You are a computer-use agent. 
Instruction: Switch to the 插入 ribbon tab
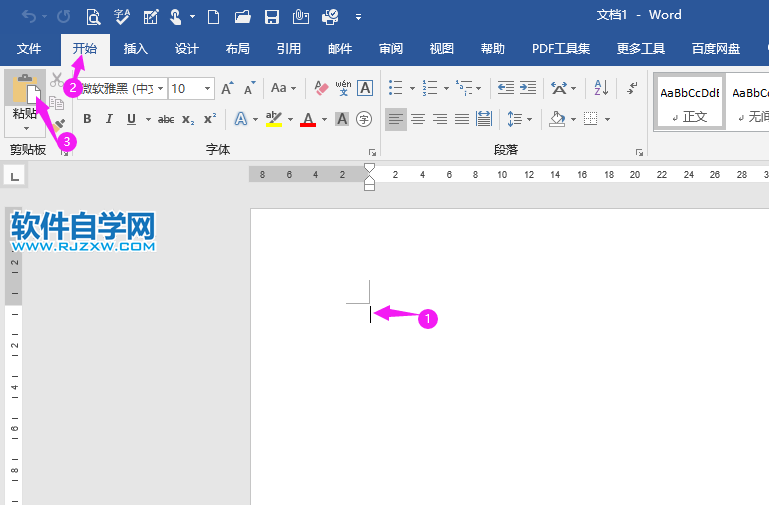coord(135,48)
